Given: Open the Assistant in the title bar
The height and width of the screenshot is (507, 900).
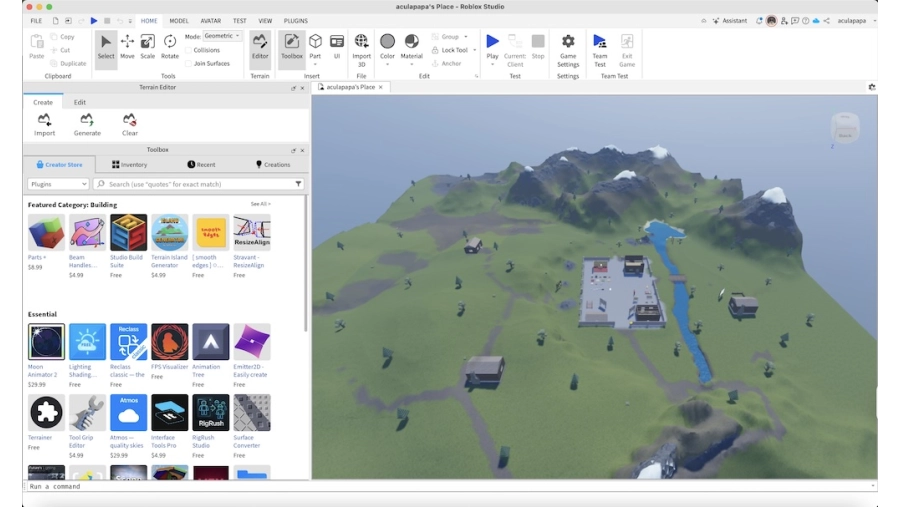Looking at the screenshot, I should (x=730, y=21).
